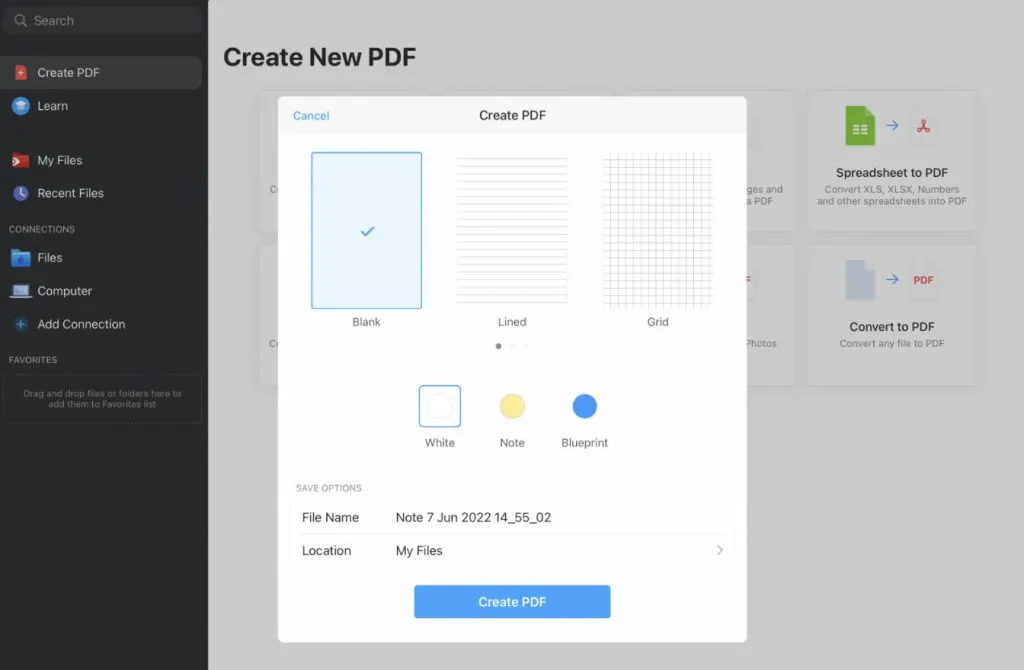Click the Files connection folder icon
This screenshot has width=1024, height=670.
[x=21, y=258]
